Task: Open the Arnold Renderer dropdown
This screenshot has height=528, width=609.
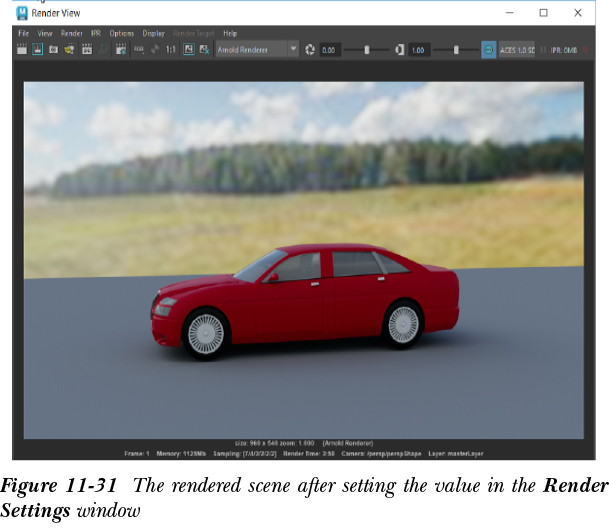Action: pos(257,49)
